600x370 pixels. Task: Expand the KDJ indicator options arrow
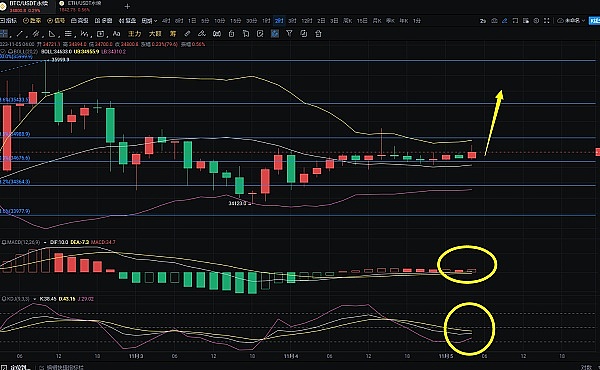[x=35, y=299]
